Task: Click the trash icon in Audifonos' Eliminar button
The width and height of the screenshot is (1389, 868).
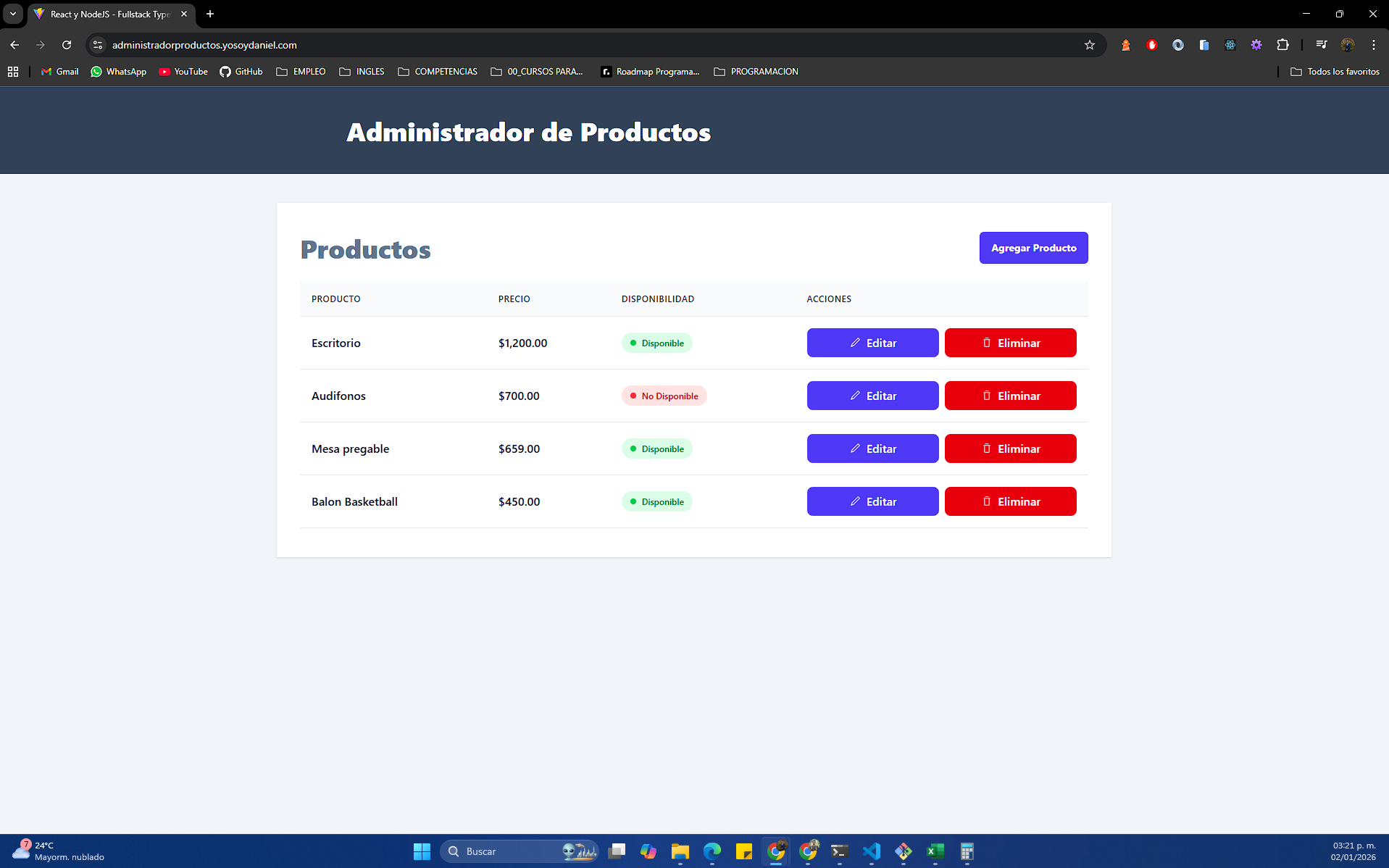Action: [x=986, y=396]
